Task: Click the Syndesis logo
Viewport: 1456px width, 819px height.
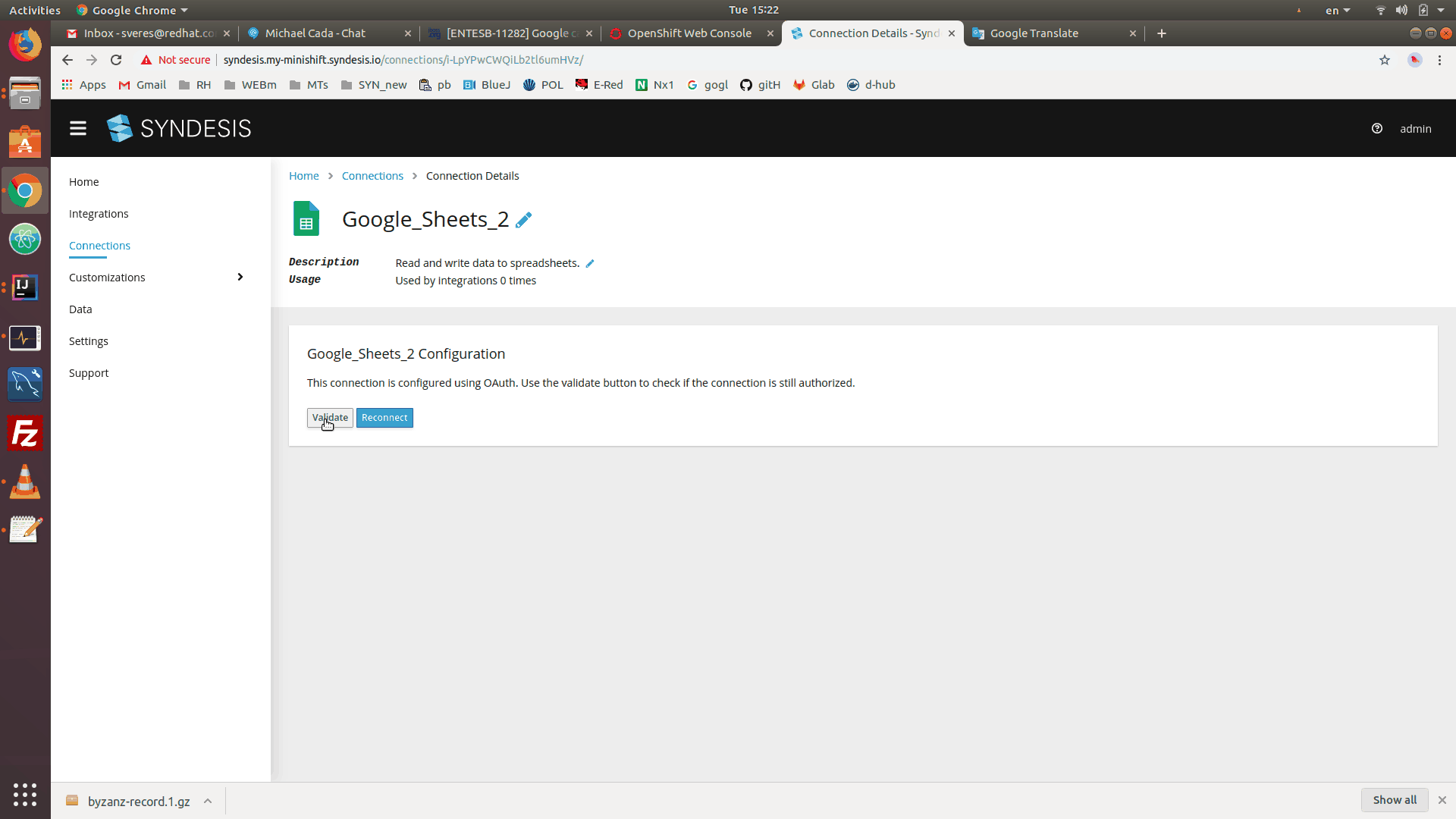Action: (x=179, y=128)
